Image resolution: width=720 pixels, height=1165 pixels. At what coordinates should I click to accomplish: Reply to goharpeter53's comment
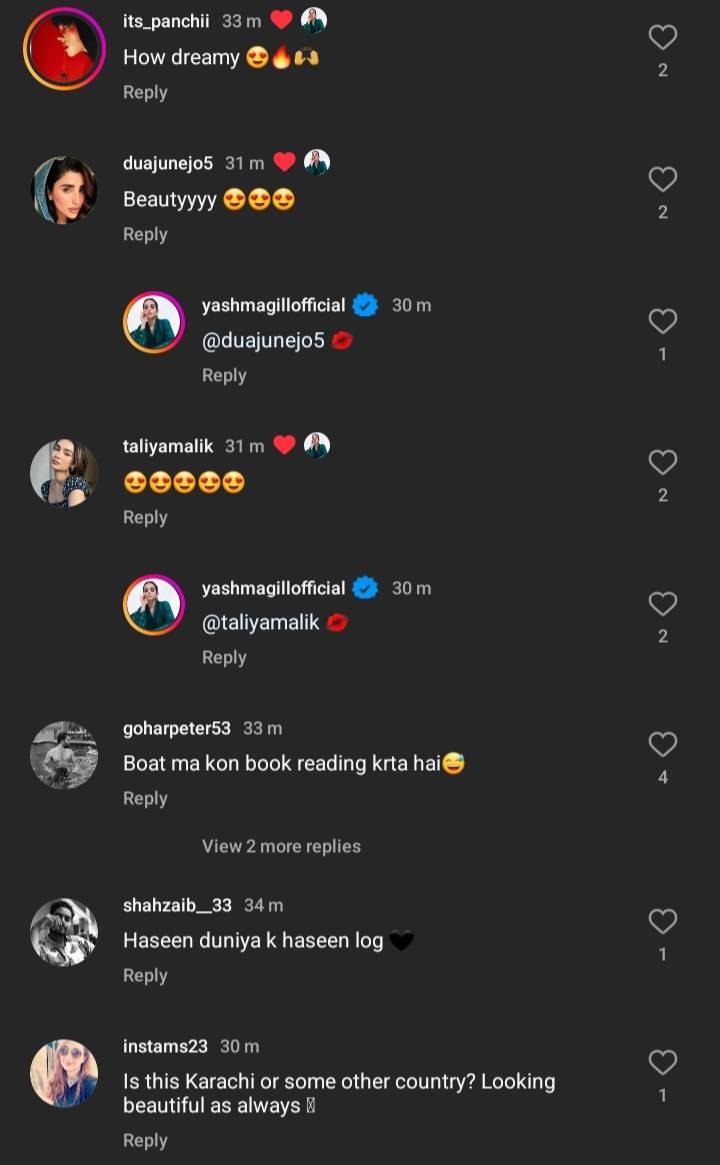(x=145, y=799)
